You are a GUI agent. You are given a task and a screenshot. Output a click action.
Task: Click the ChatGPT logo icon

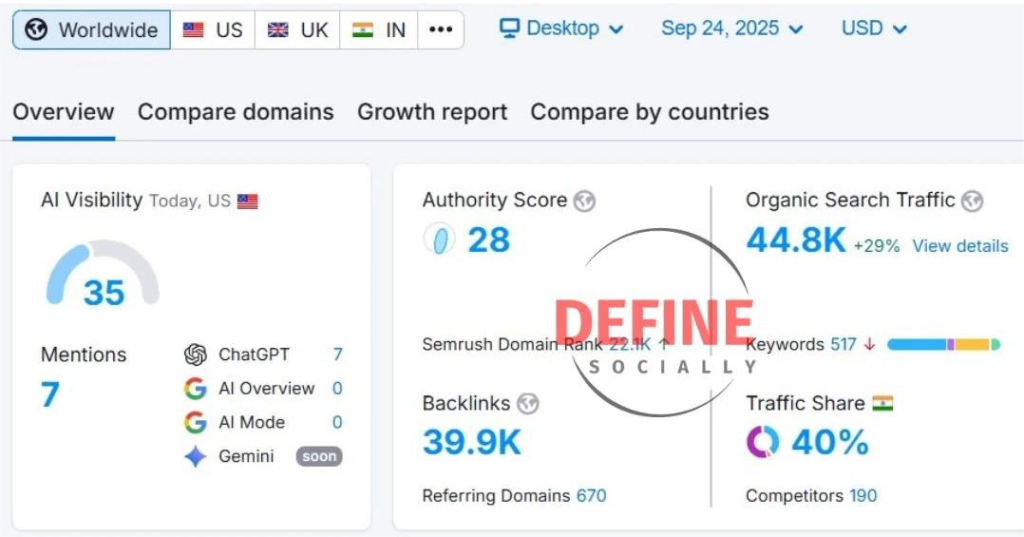(195, 355)
